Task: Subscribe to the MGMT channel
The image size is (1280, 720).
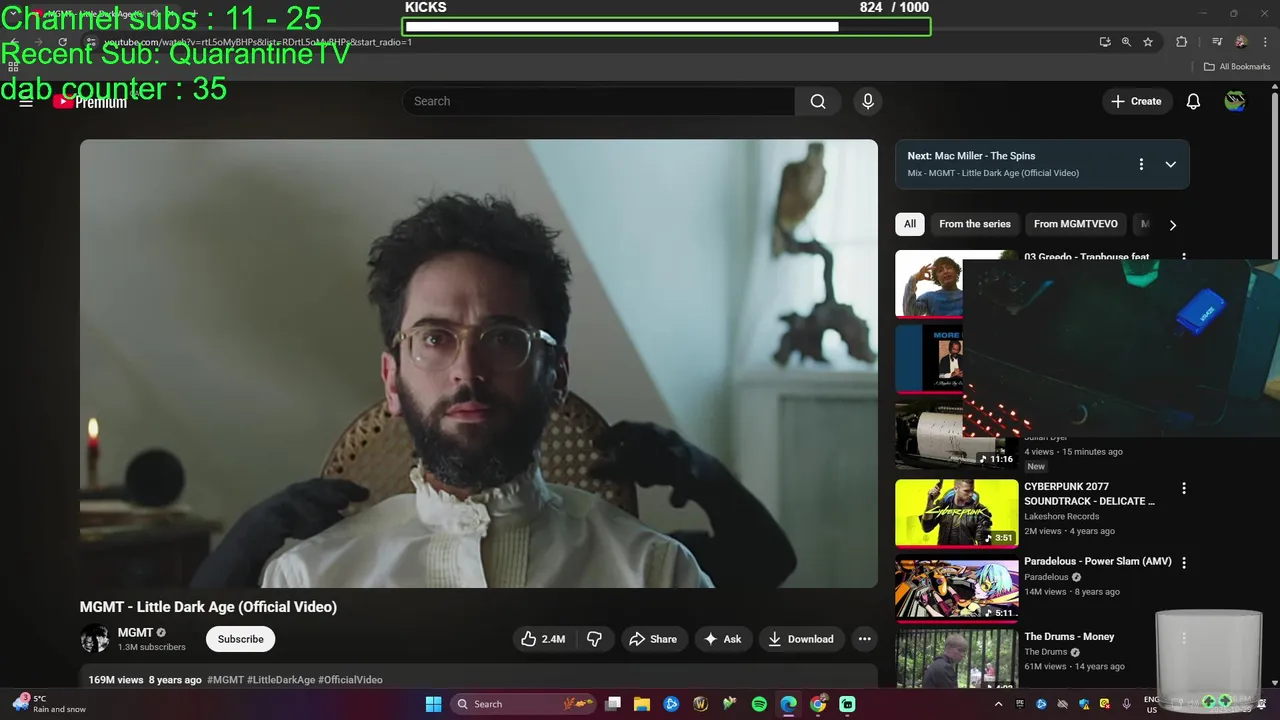Action: [241, 639]
